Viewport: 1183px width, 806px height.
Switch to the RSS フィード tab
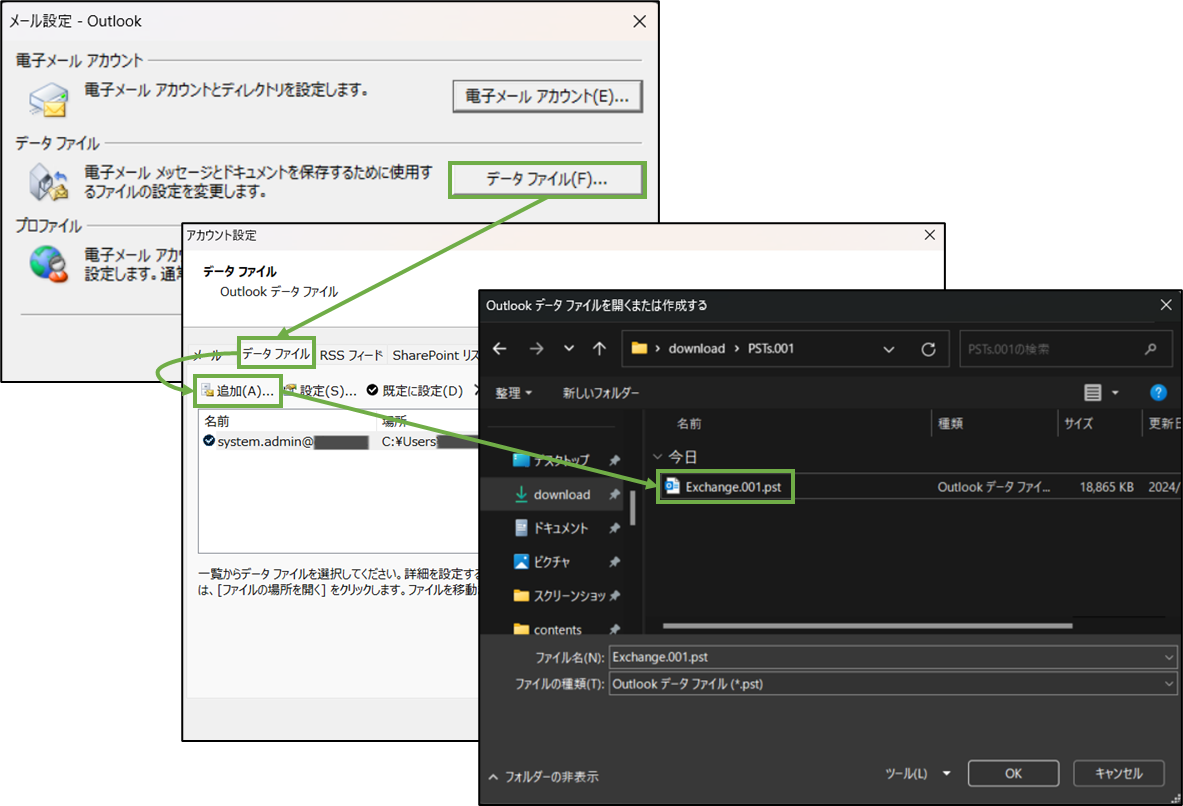click(x=351, y=355)
